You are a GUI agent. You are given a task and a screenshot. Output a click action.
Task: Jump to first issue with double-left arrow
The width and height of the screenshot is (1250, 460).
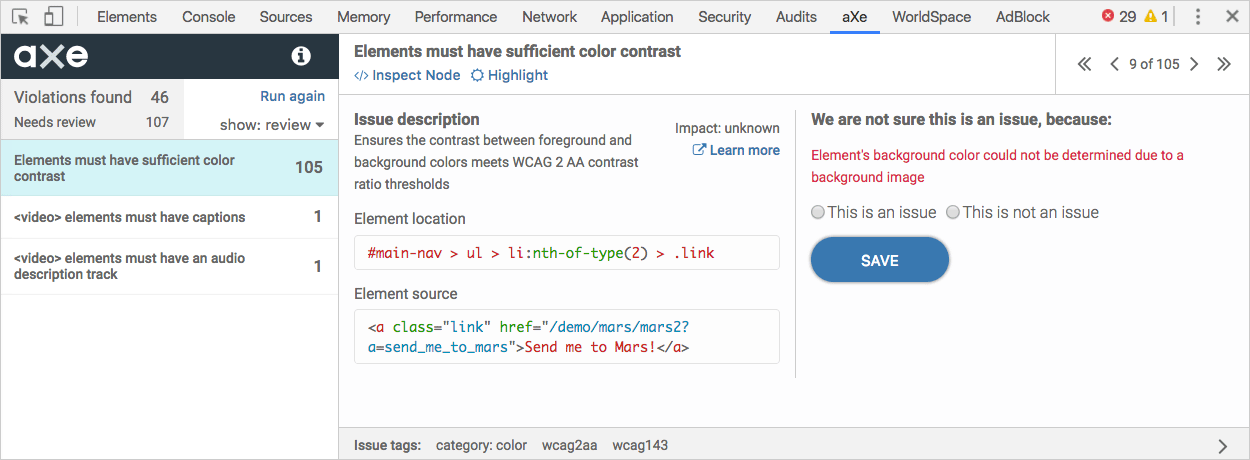(x=1085, y=64)
